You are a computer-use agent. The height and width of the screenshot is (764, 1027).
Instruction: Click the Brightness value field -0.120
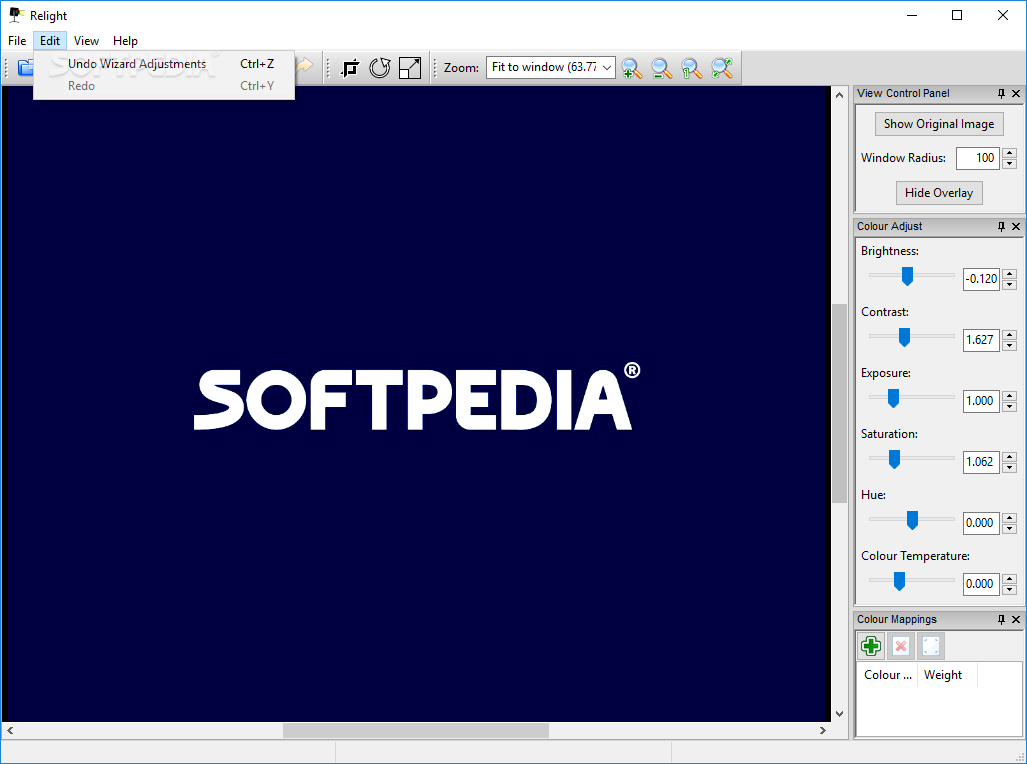(981, 279)
